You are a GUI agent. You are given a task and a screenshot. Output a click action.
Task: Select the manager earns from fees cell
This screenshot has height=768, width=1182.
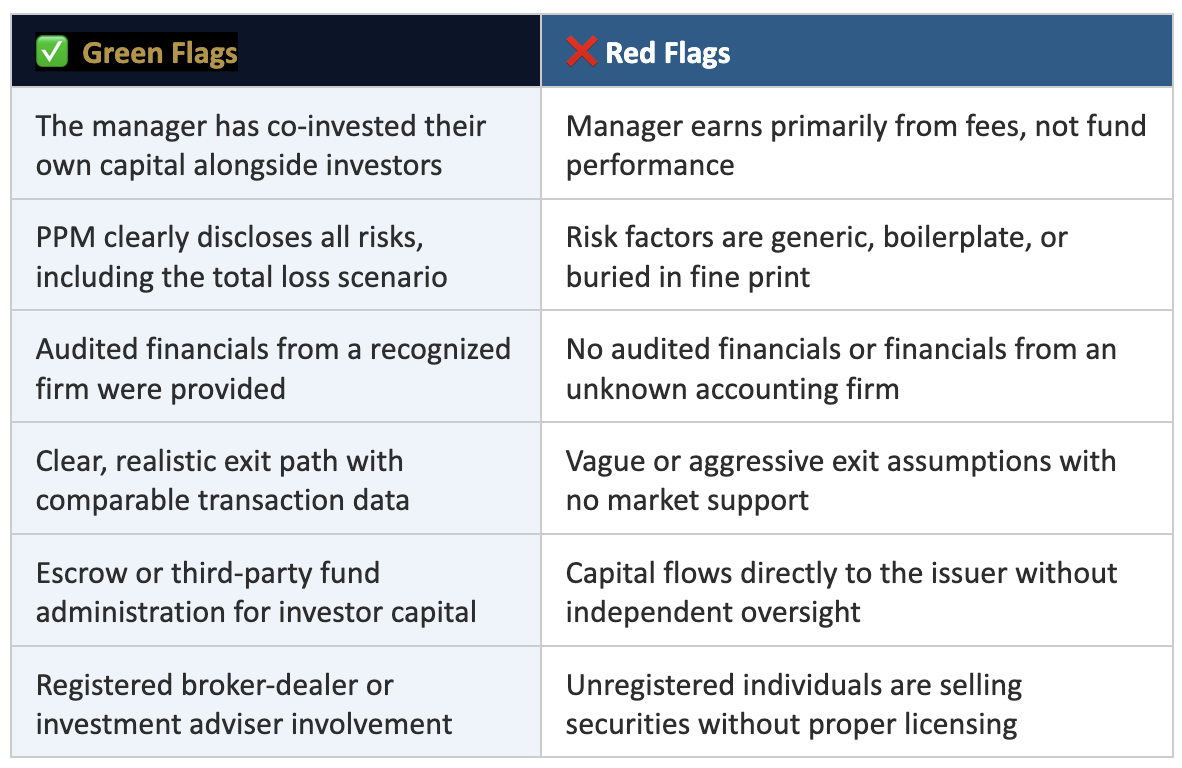(x=855, y=145)
